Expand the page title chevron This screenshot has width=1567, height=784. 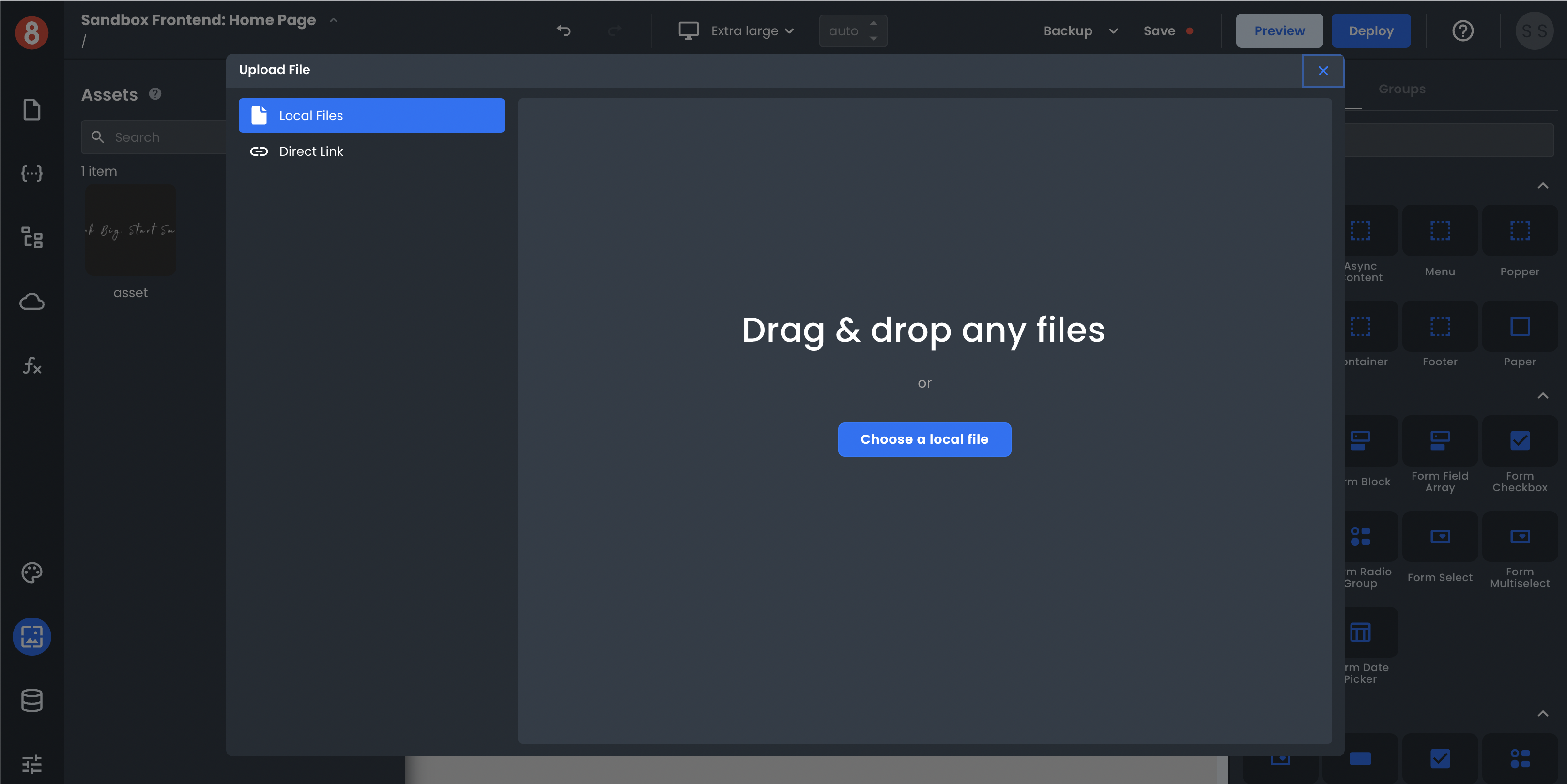[x=333, y=20]
